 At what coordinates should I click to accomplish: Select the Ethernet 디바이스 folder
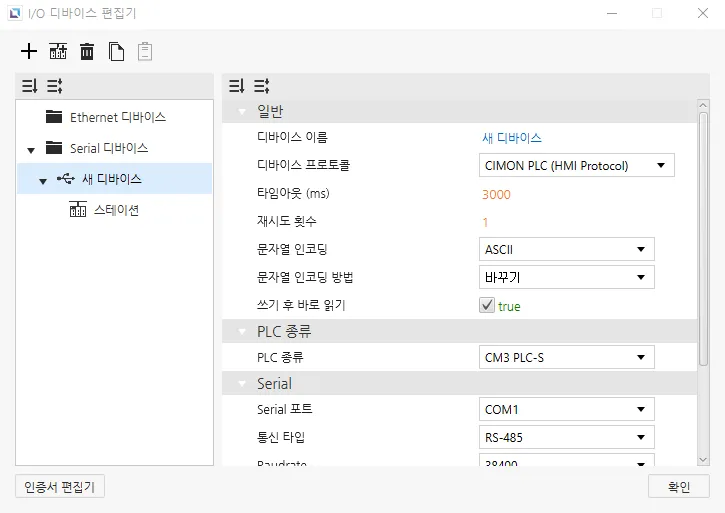point(117,117)
